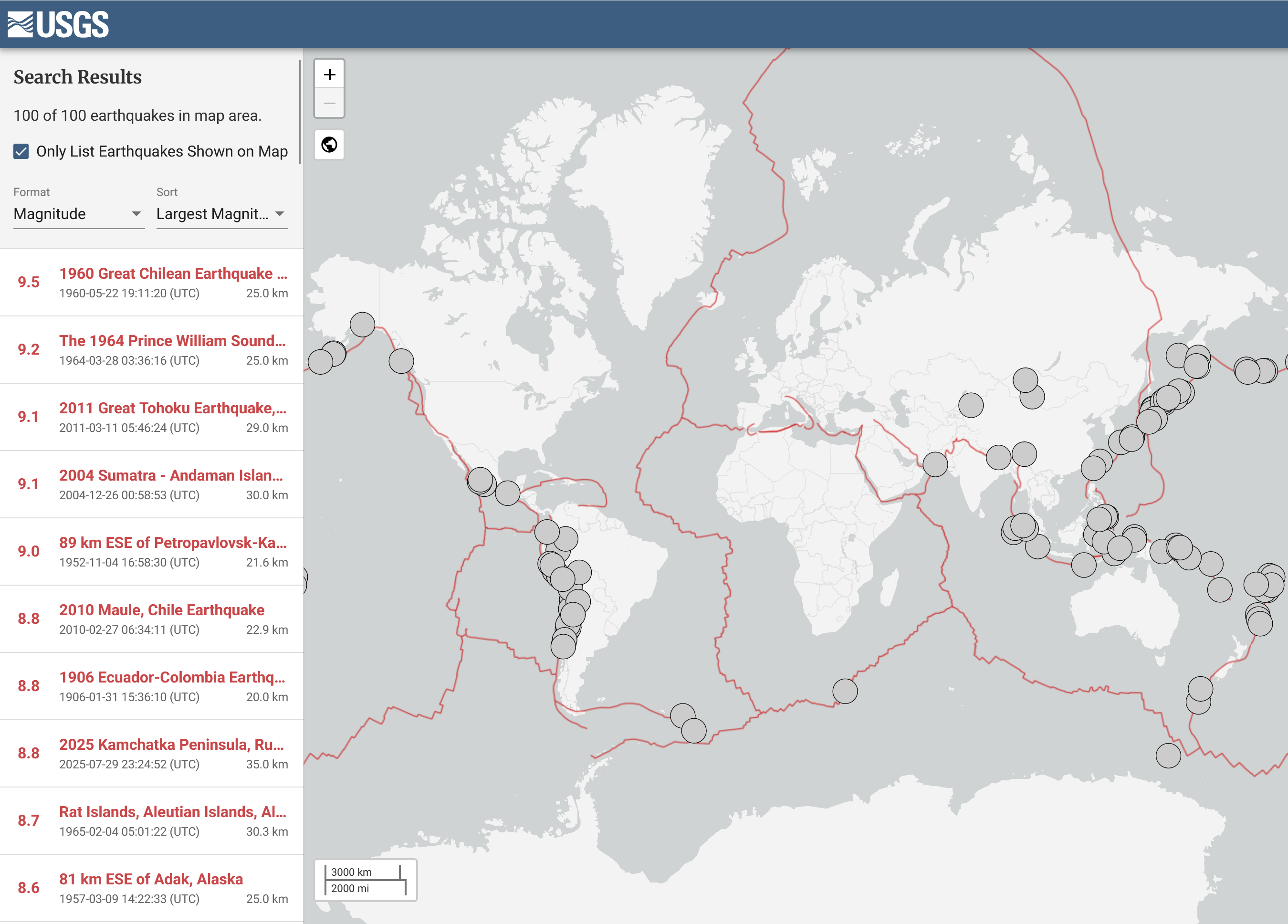The height and width of the screenshot is (924, 1288).
Task: Click the earthquake marker near southwest Indian Ocean ridge
Action: point(845,691)
